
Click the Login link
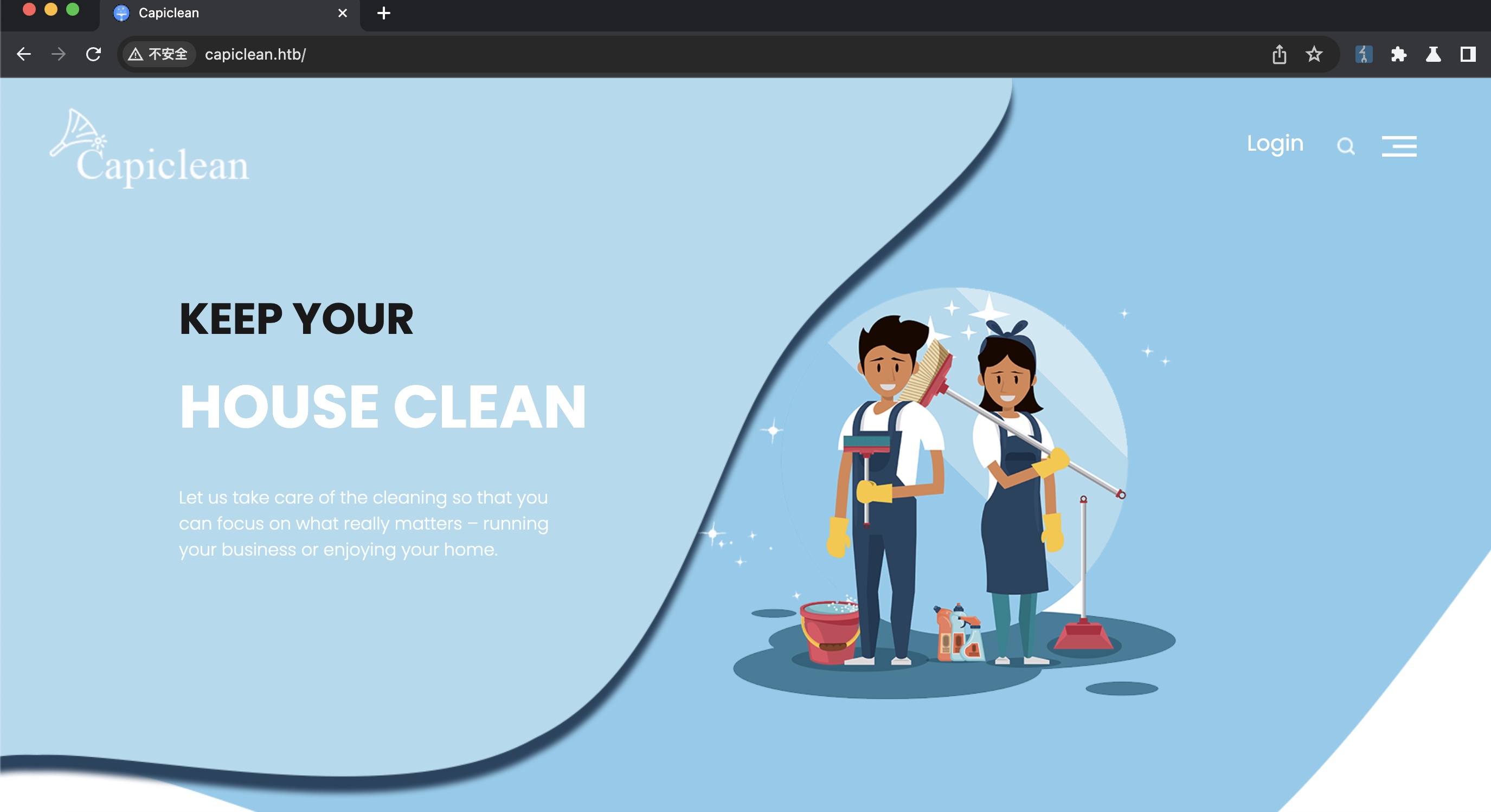click(x=1275, y=144)
